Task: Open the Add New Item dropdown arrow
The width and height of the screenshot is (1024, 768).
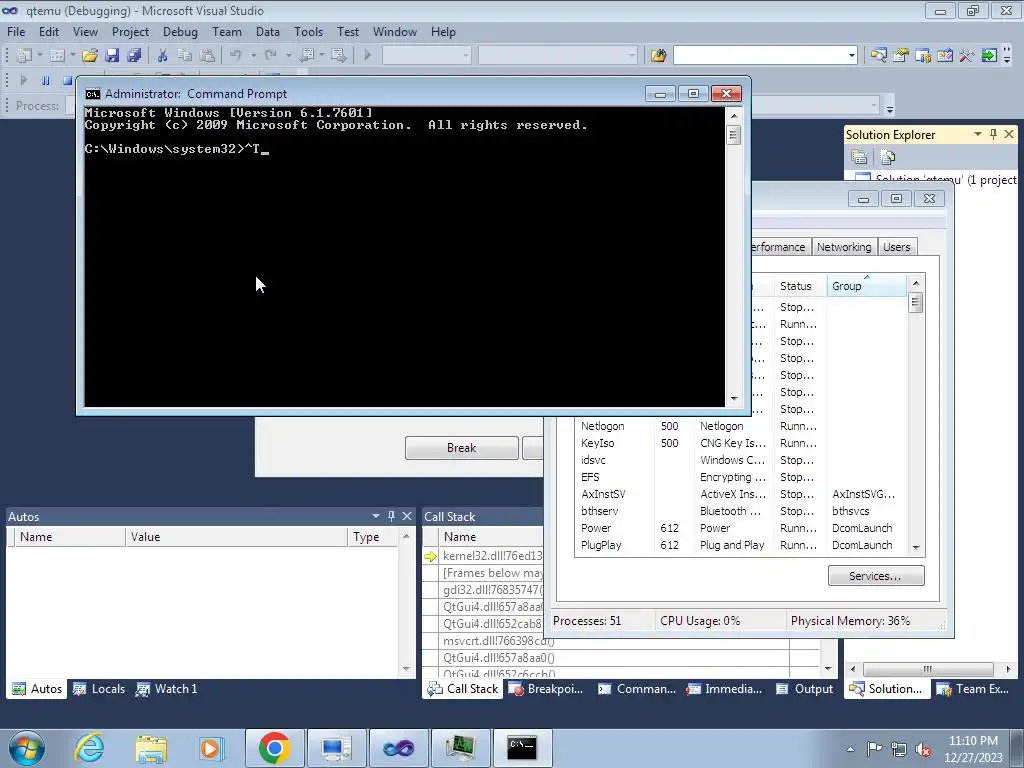Action: point(72,56)
